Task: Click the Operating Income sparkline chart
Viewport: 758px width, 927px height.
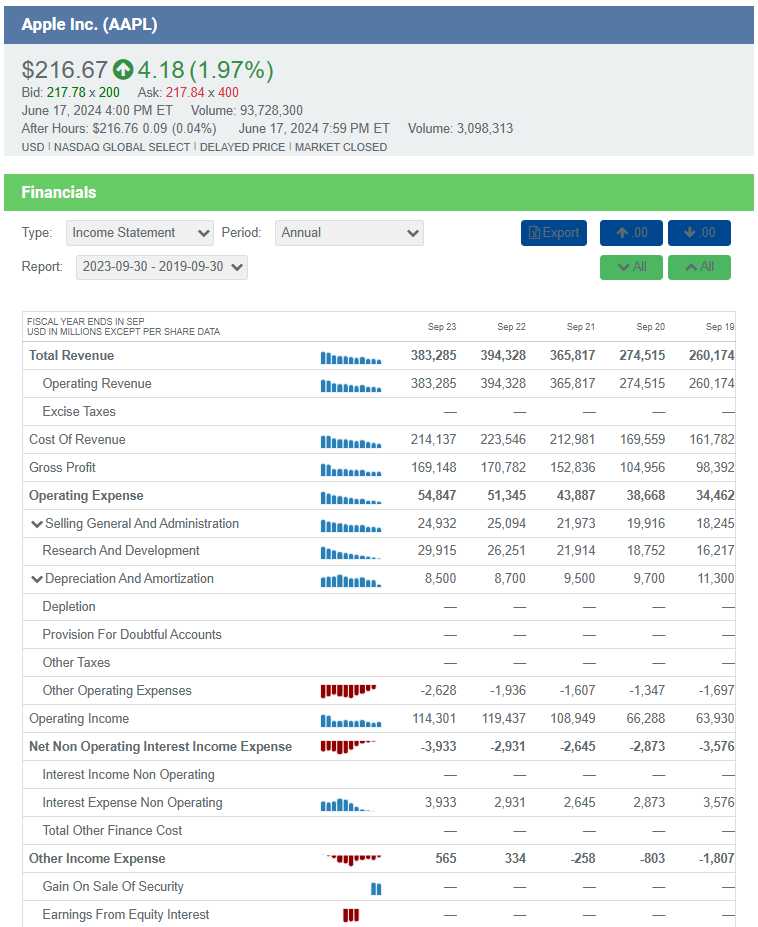Action: click(x=351, y=721)
